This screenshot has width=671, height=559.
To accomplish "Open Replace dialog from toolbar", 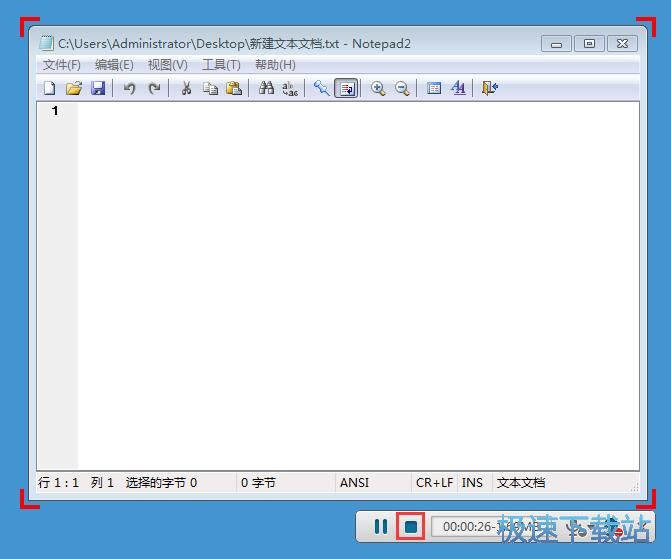I will 290,88.
